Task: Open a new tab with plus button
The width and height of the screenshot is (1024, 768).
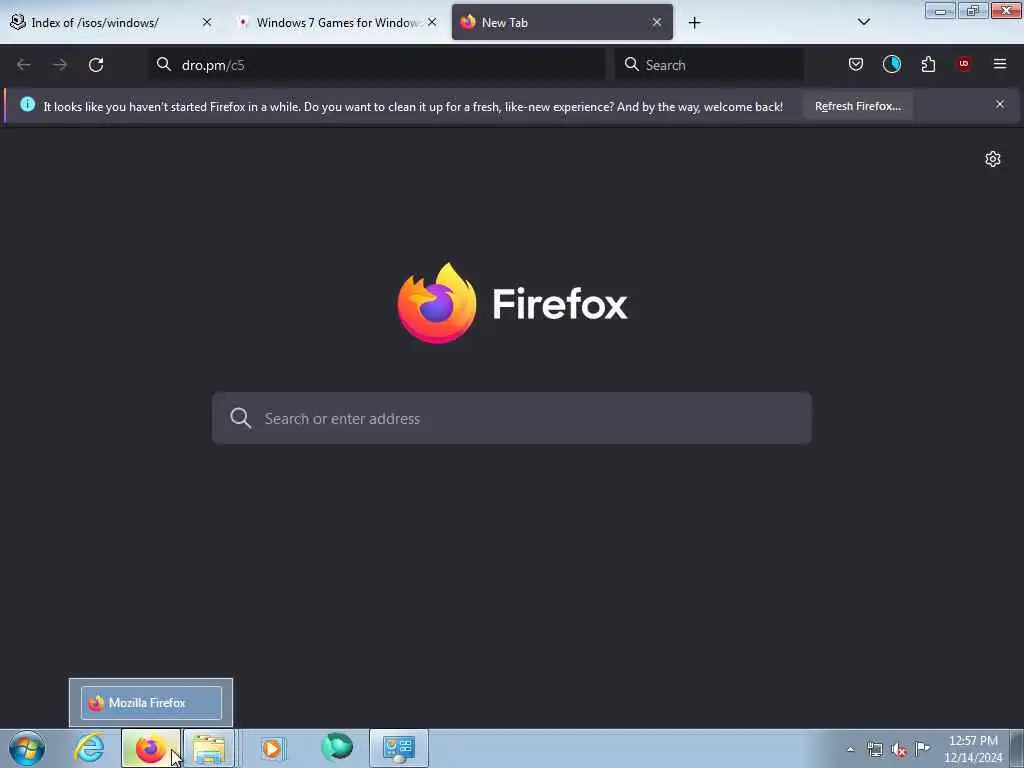Action: pos(694,23)
